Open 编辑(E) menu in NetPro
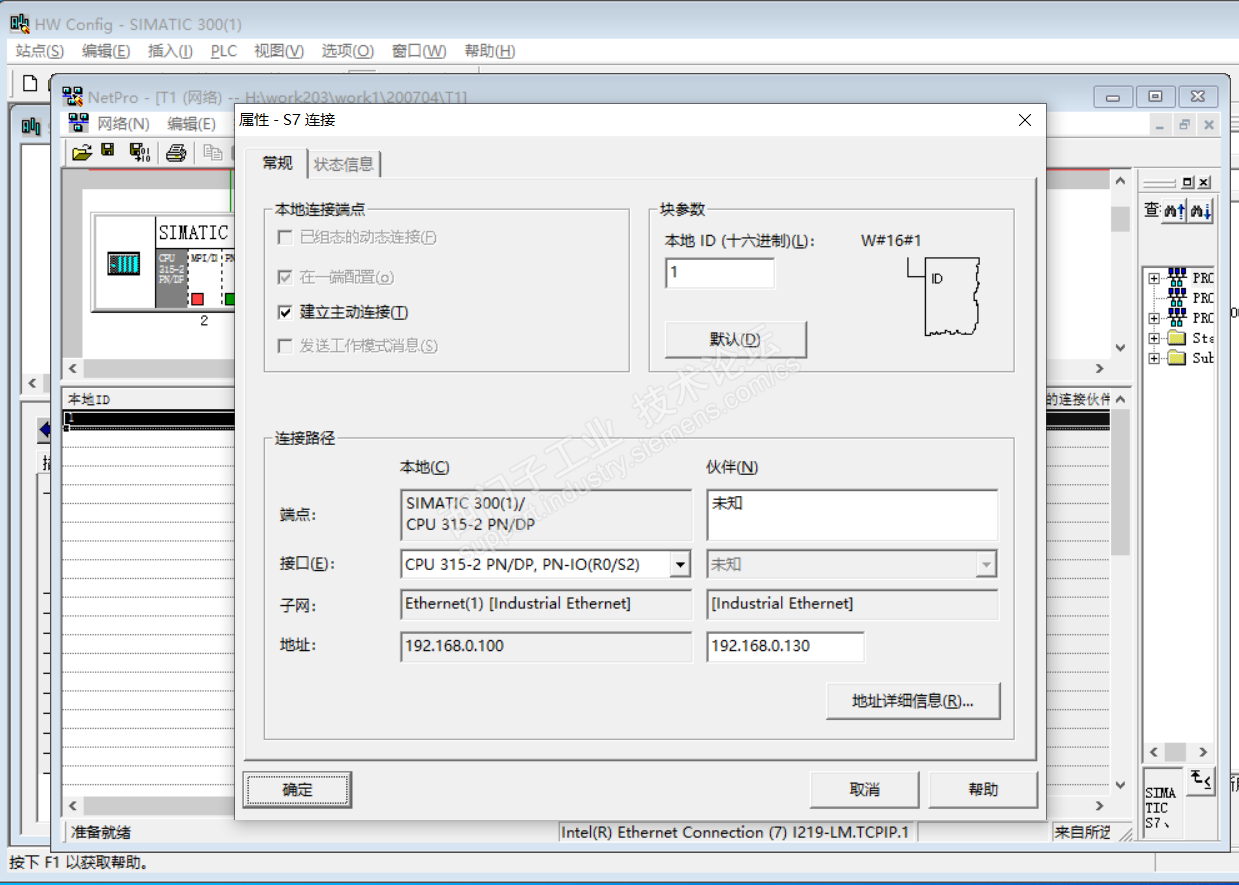 [x=191, y=124]
